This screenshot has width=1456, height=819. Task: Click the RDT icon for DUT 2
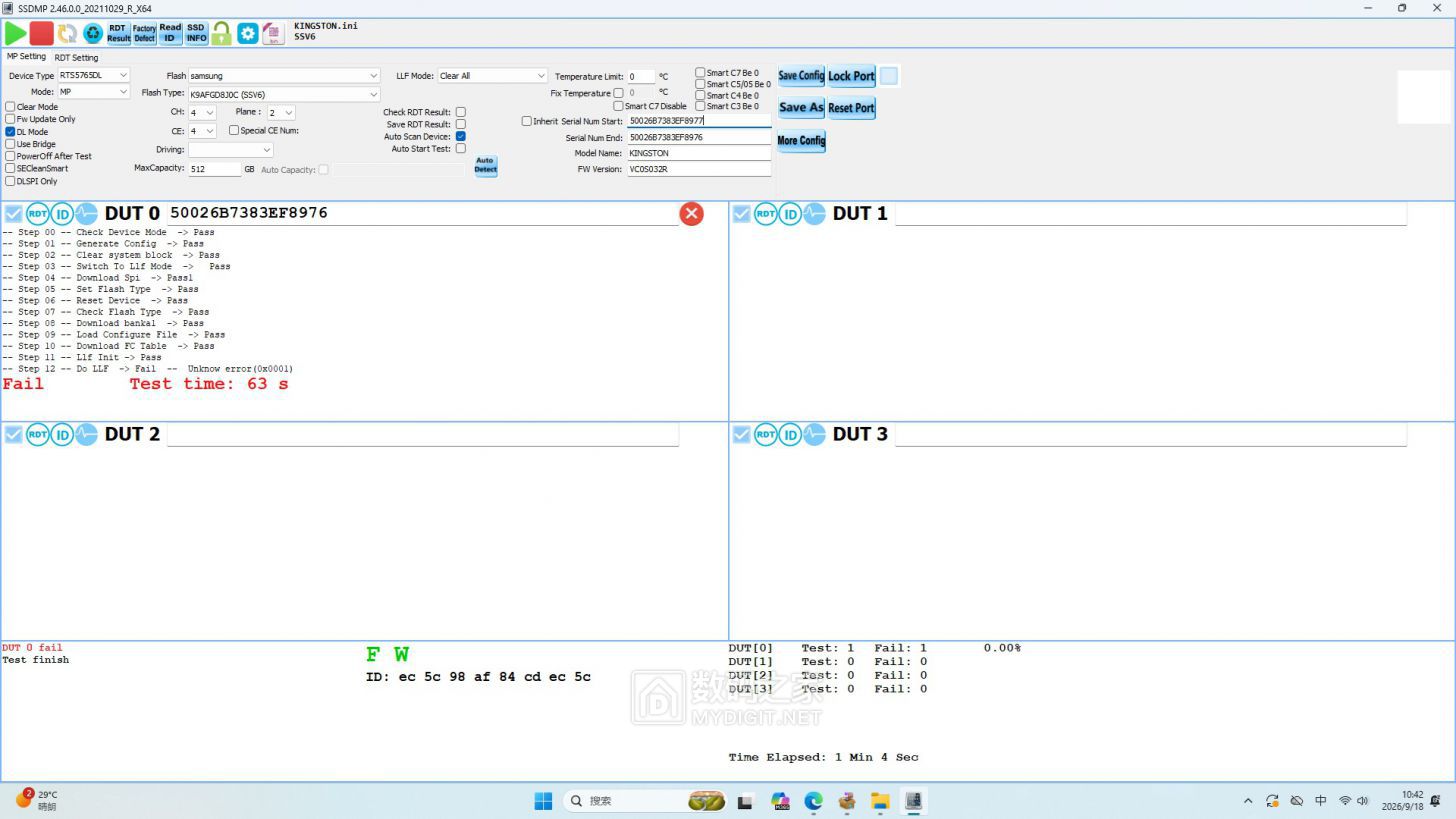tap(38, 434)
